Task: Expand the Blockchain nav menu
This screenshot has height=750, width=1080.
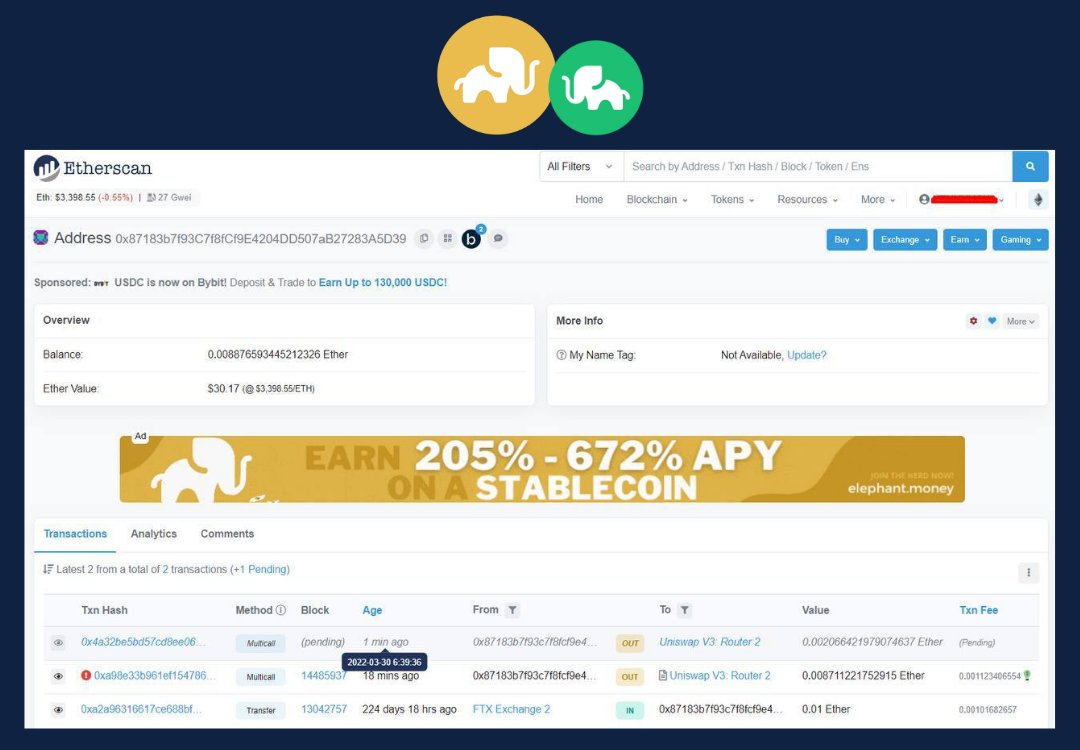Action: [x=657, y=200]
